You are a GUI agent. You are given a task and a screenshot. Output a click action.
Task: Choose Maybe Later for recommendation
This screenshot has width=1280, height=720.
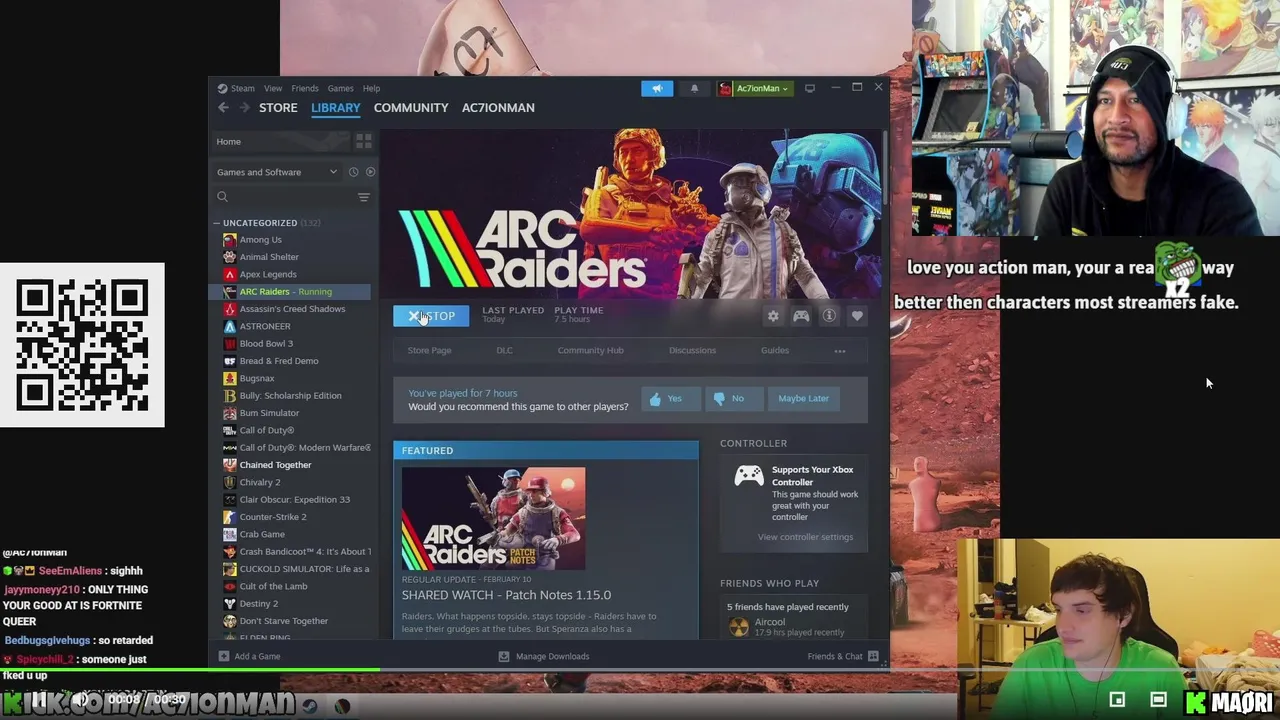pyautogui.click(x=803, y=398)
